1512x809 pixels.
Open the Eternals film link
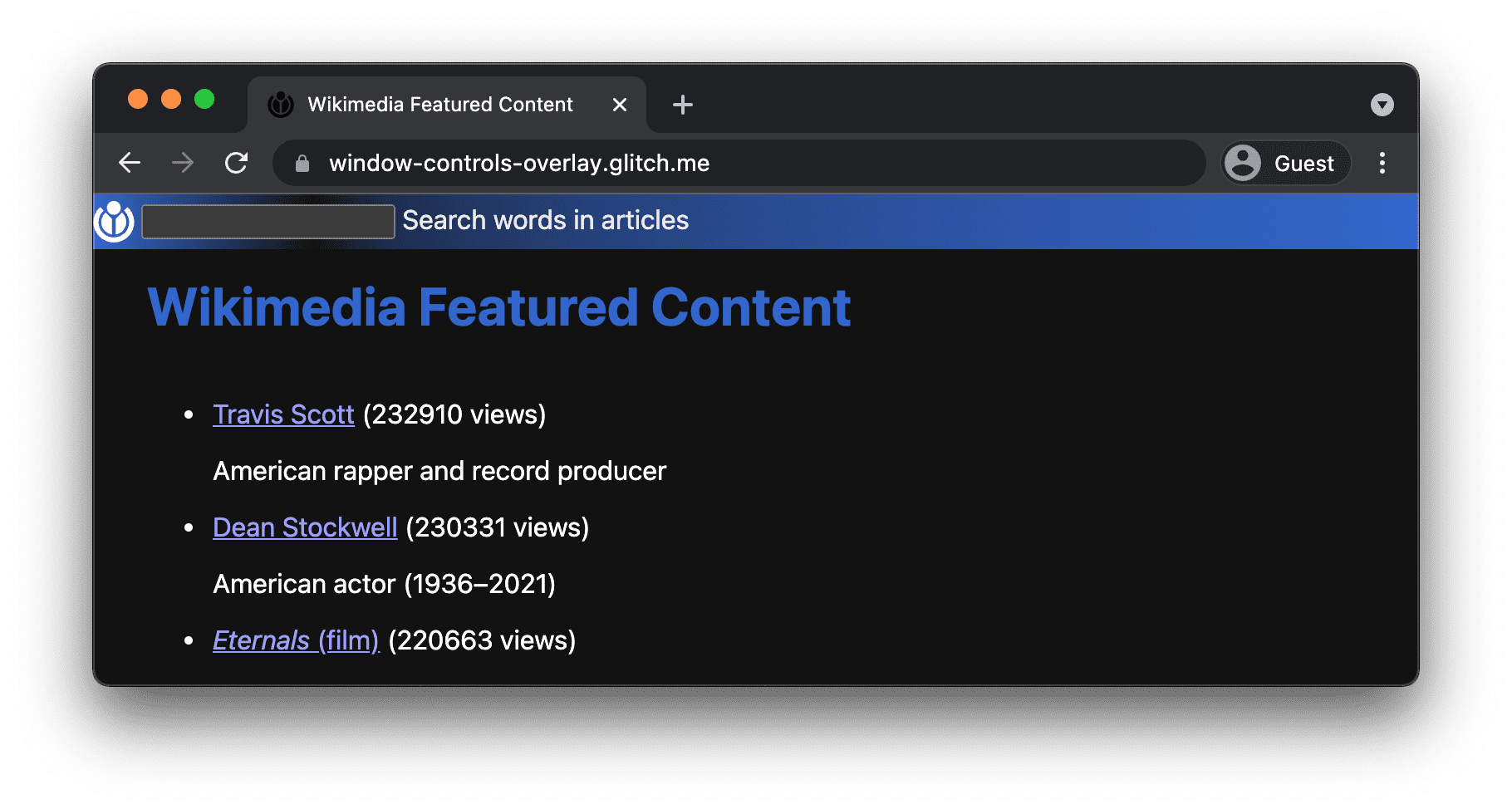point(296,640)
